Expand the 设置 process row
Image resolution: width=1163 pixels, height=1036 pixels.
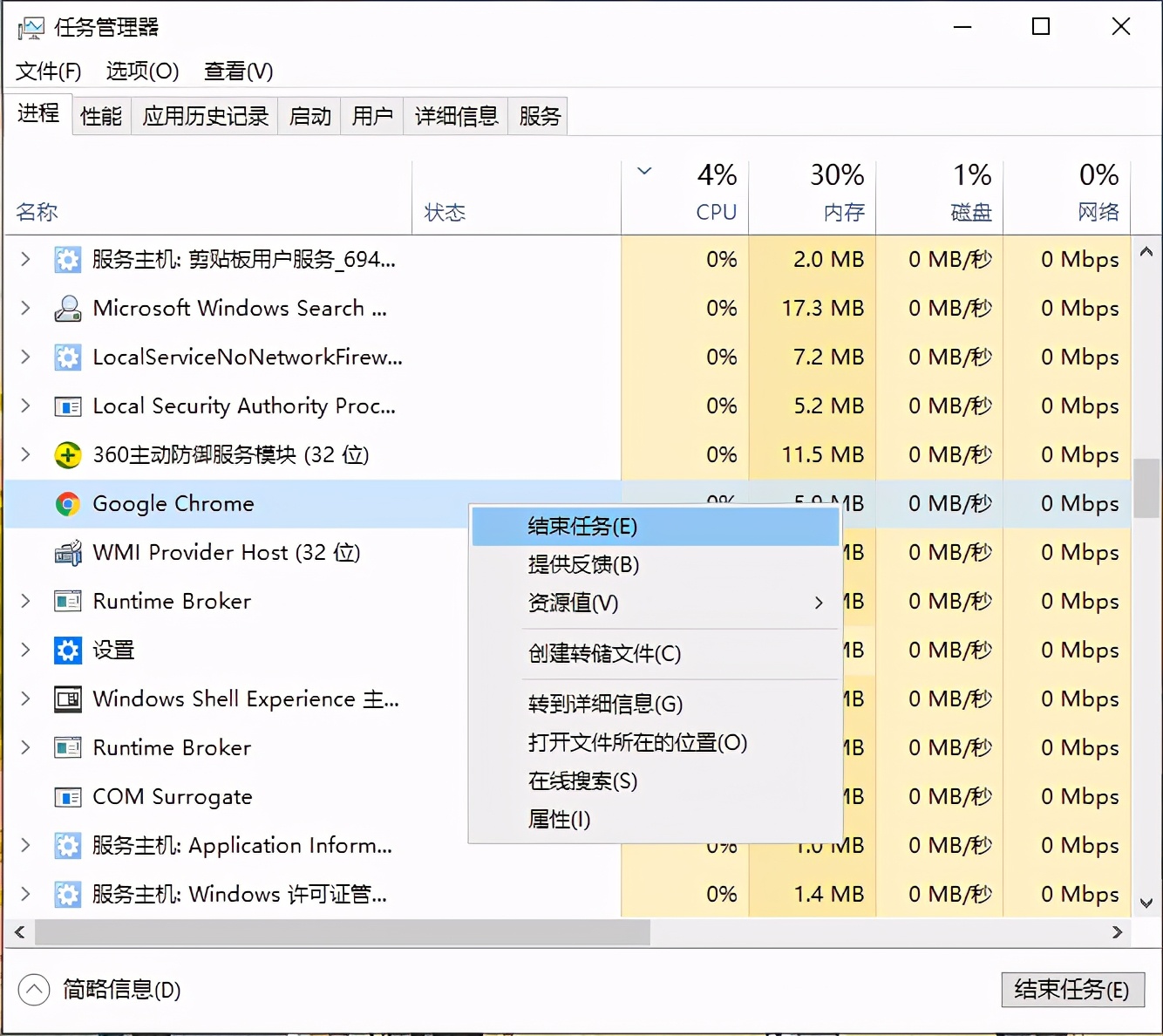click(x=25, y=650)
